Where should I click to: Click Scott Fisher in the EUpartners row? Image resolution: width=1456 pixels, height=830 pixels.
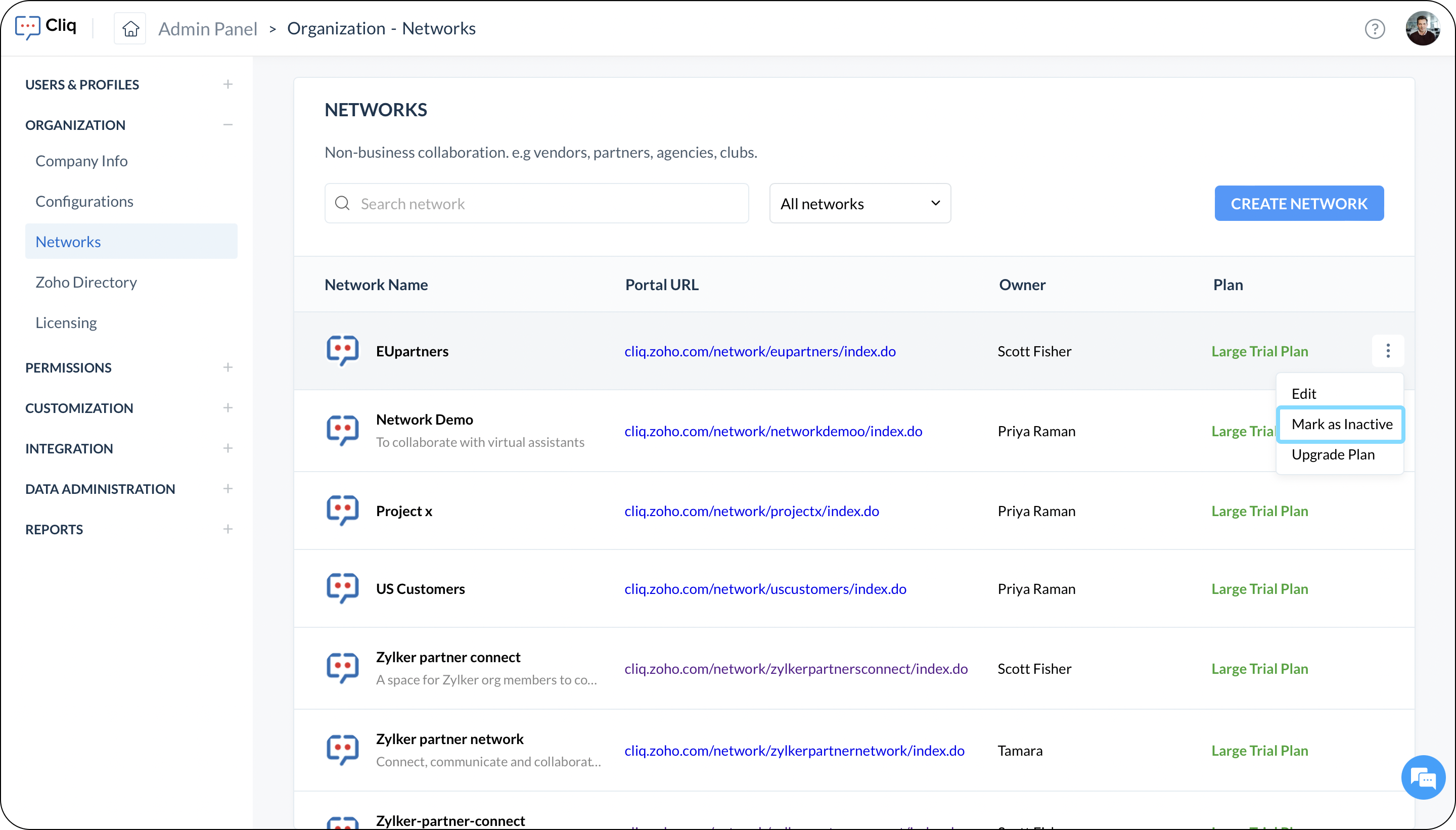[x=1034, y=351]
